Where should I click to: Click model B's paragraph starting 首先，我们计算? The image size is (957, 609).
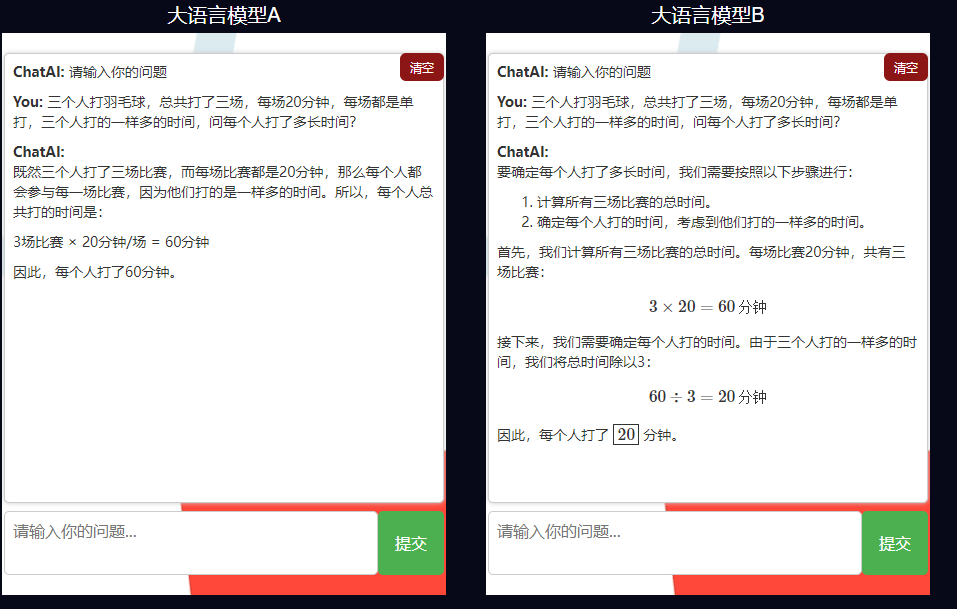click(x=702, y=262)
